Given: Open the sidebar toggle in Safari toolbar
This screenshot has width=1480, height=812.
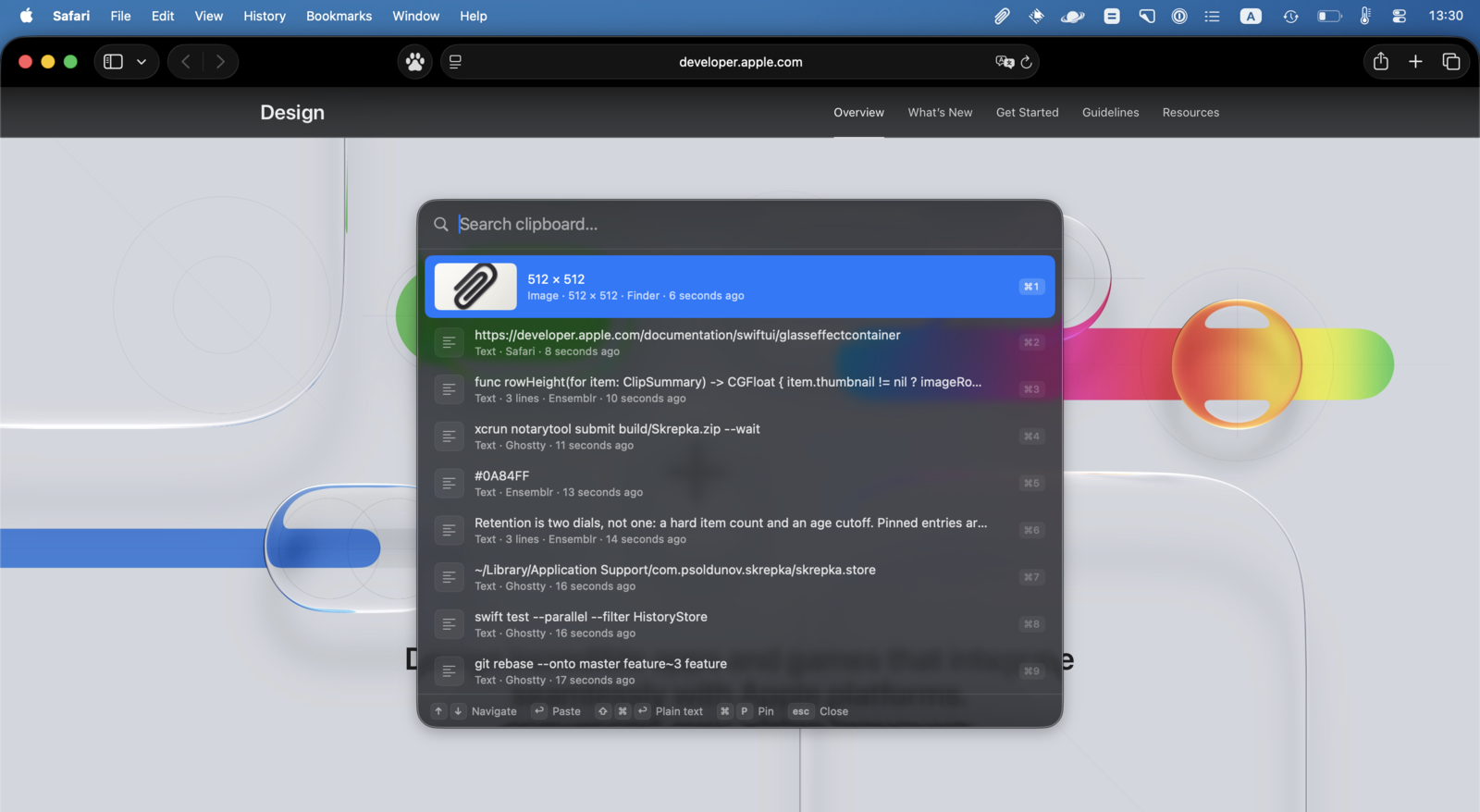Looking at the screenshot, I should pyautogui.click(x=113, y=62).
